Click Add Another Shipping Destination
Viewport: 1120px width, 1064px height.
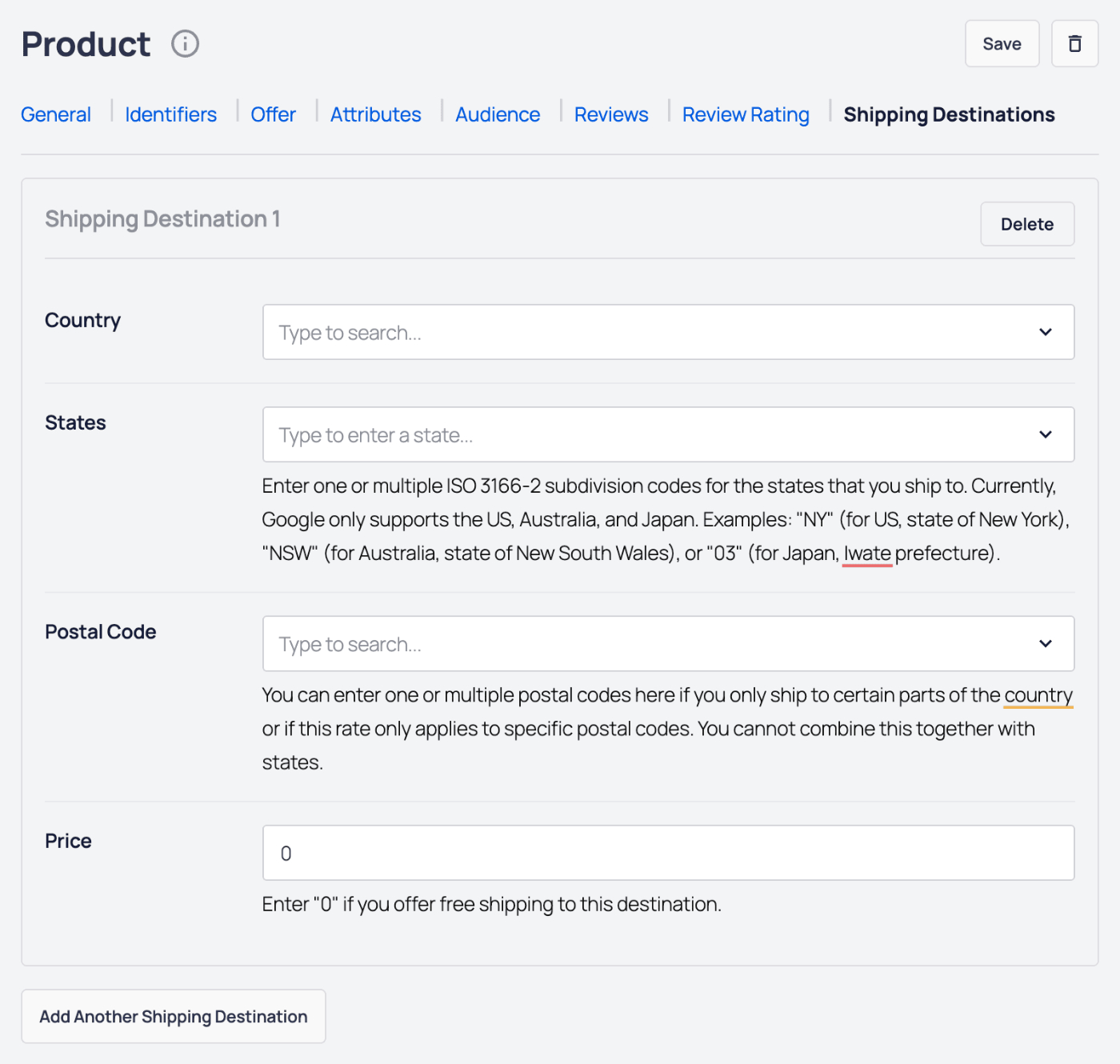173,1016
